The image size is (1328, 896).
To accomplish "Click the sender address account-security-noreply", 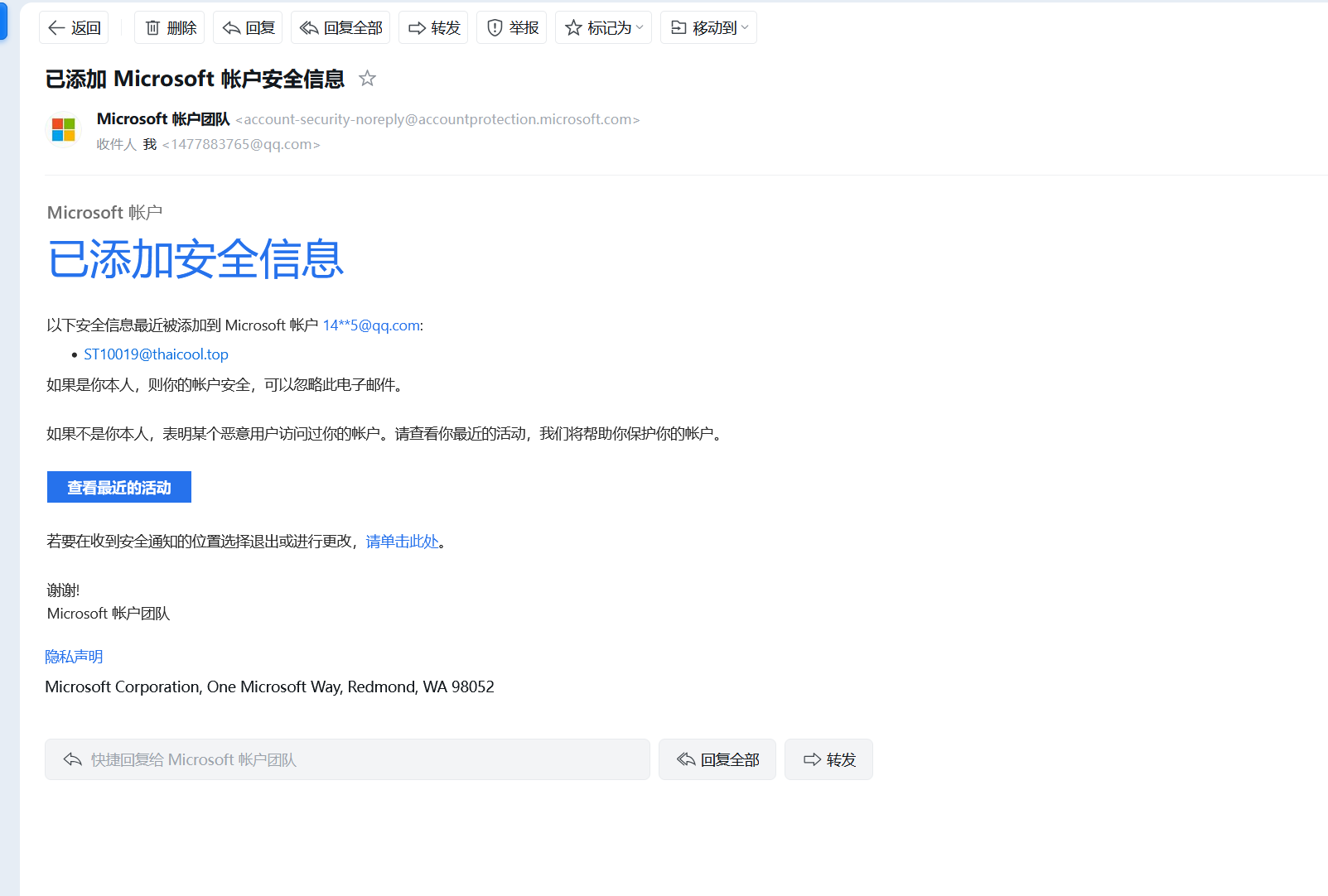I will pos(437,119).
